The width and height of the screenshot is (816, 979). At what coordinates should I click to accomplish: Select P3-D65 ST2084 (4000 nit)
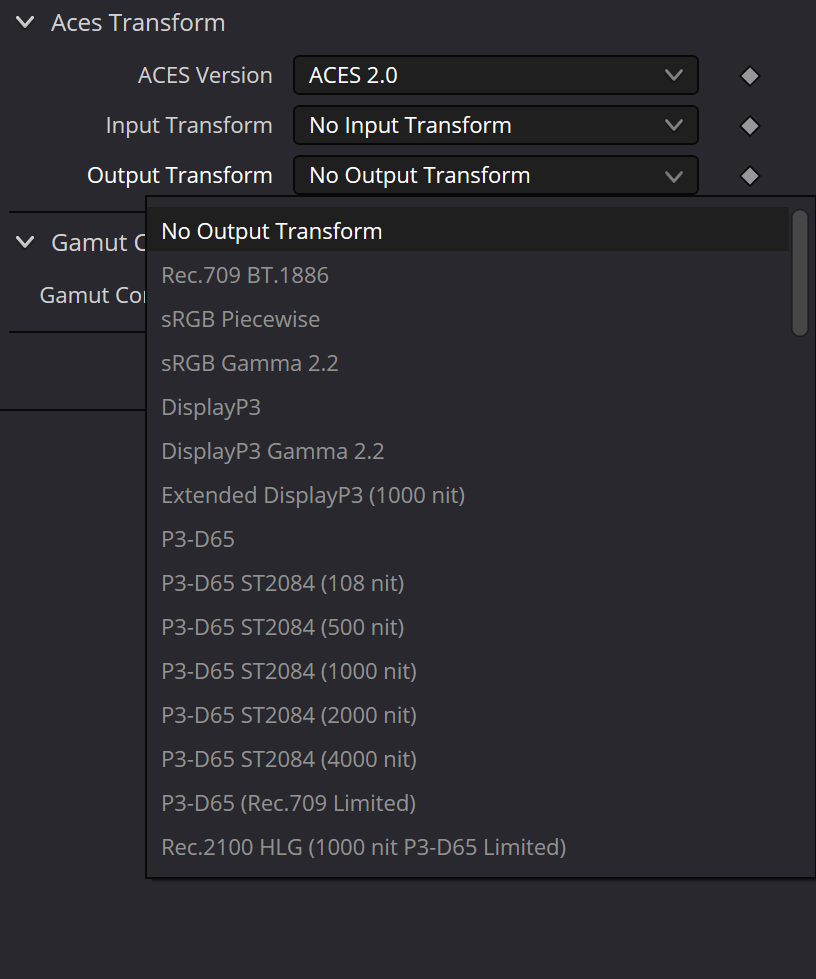(468, 759)
